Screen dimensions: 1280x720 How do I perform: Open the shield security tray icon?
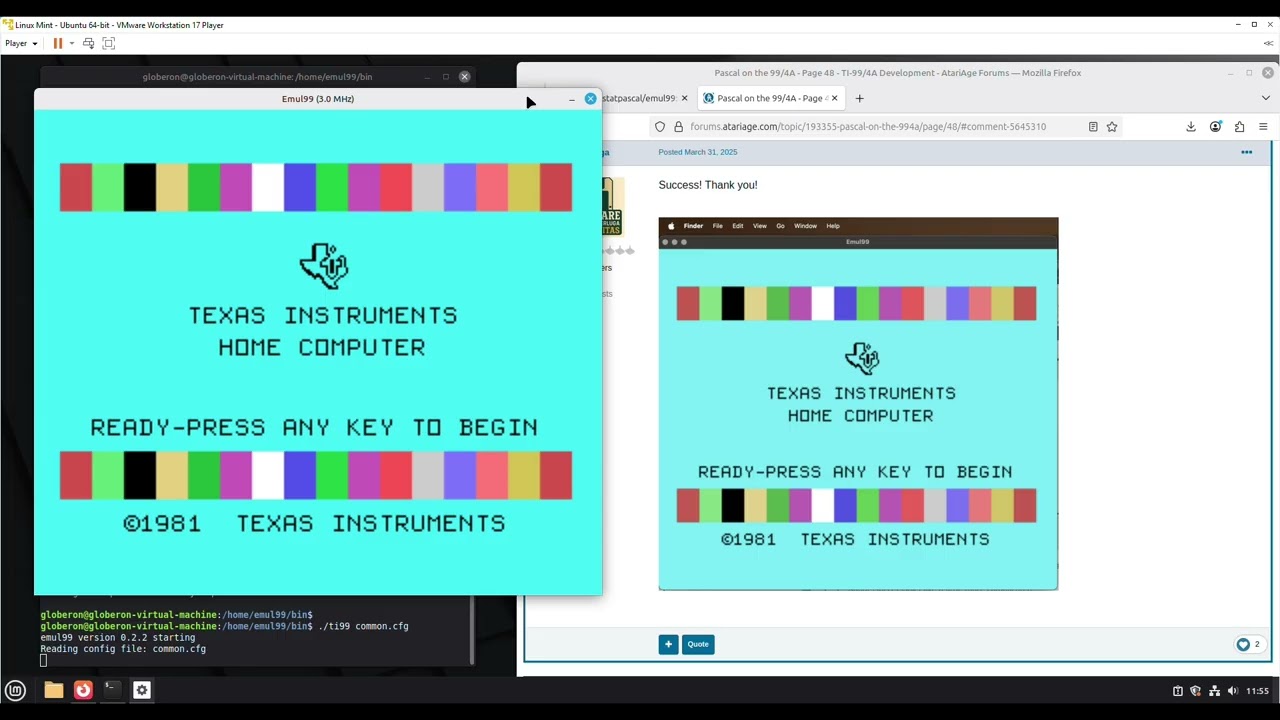(1195, 691)
